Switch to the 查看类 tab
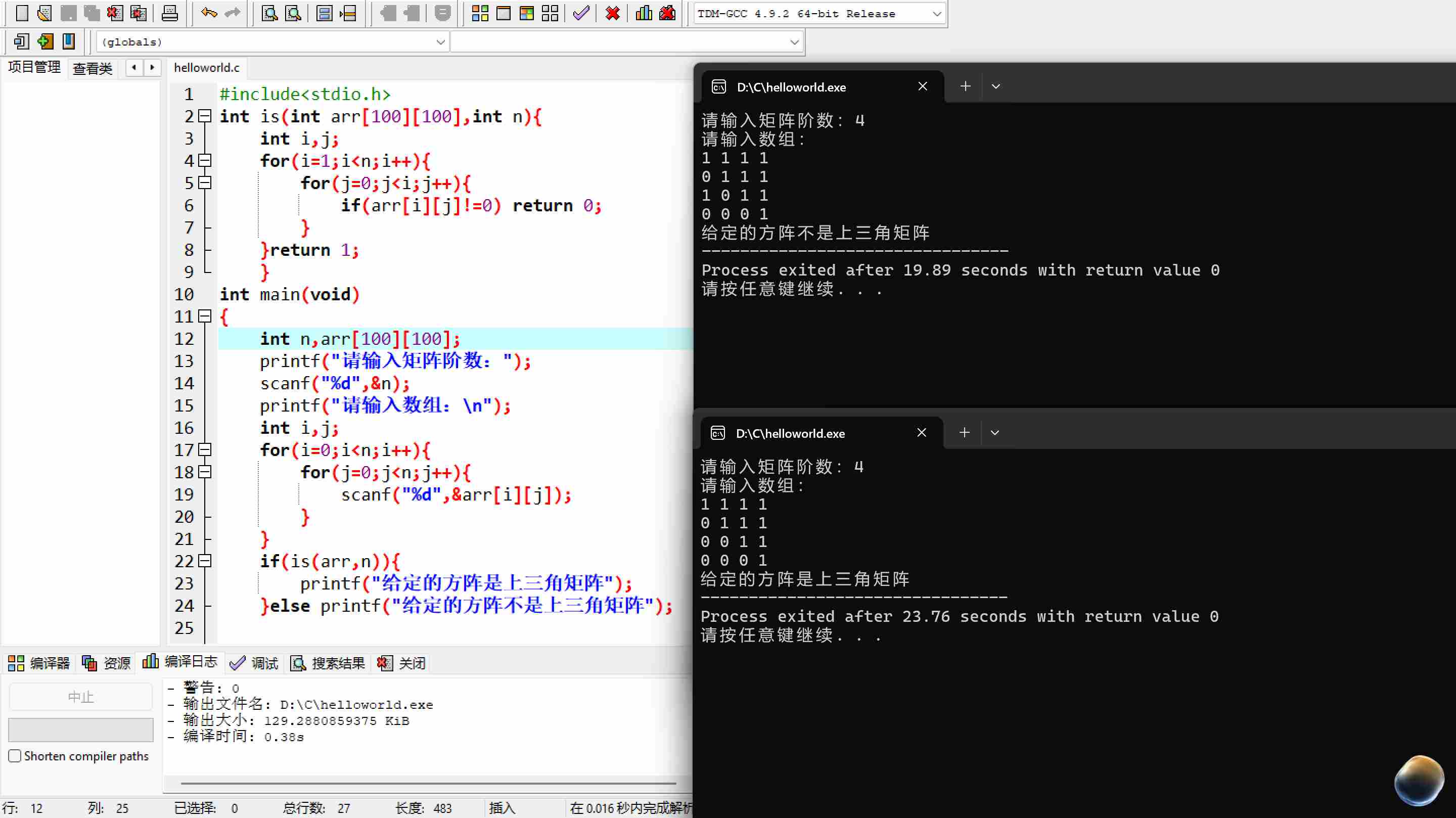The width and height of the screenshot is (1456, 818). [x=92, y=68]
